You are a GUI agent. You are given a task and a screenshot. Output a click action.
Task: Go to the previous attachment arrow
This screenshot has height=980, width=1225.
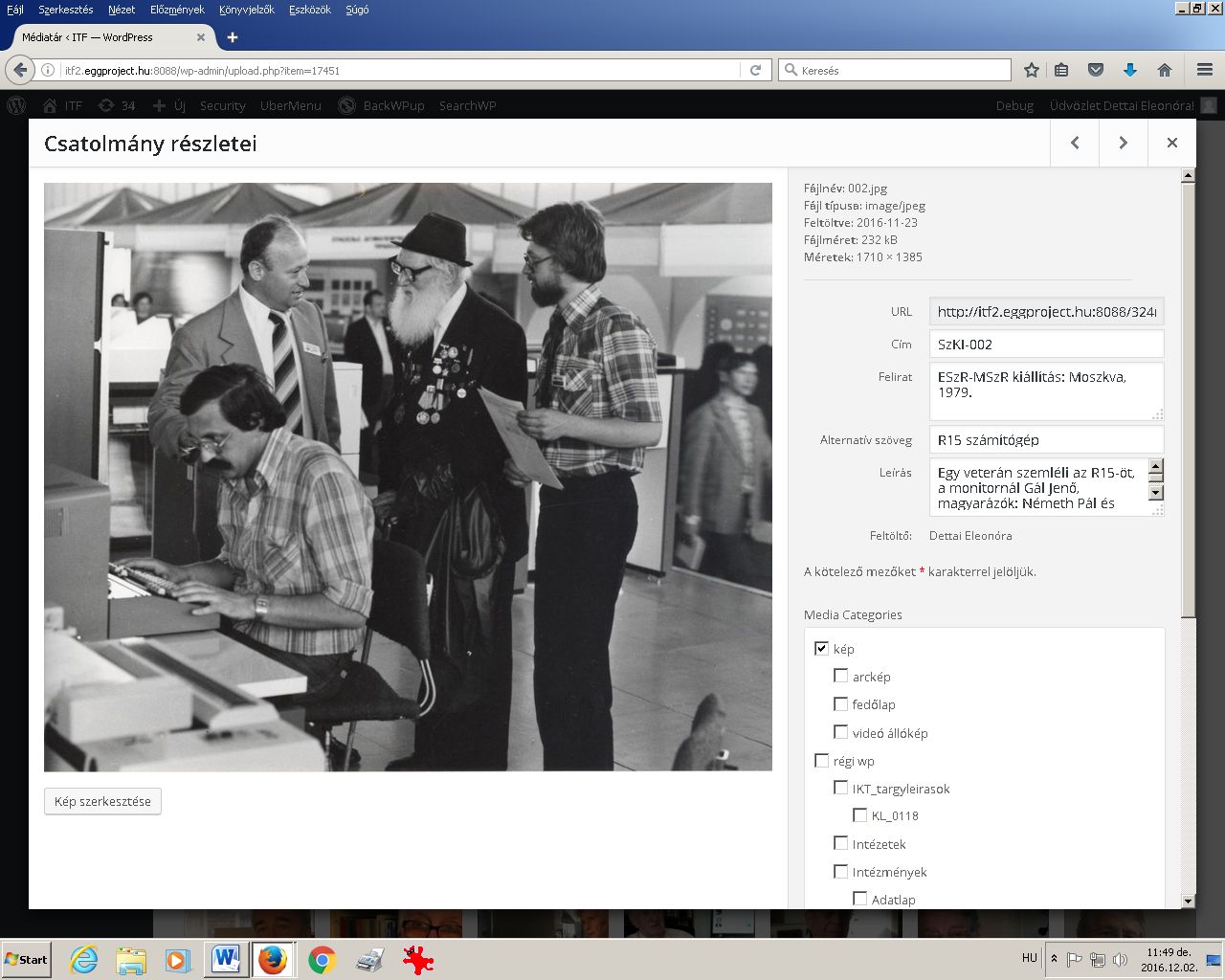tap(1075, 143)
